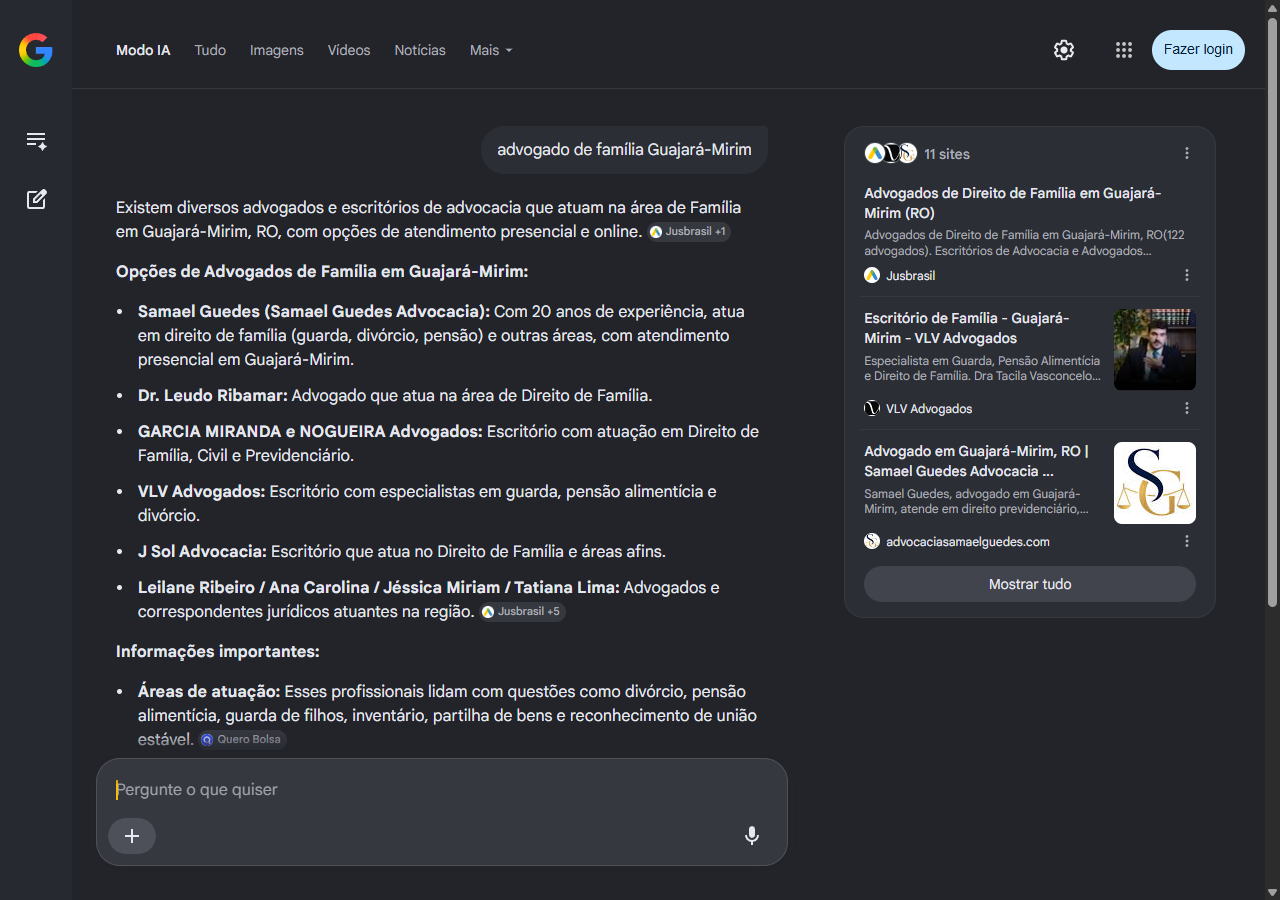1280x900 pixels.
Task: Switch to the Vídeos tab
Action: coord(349,50)
